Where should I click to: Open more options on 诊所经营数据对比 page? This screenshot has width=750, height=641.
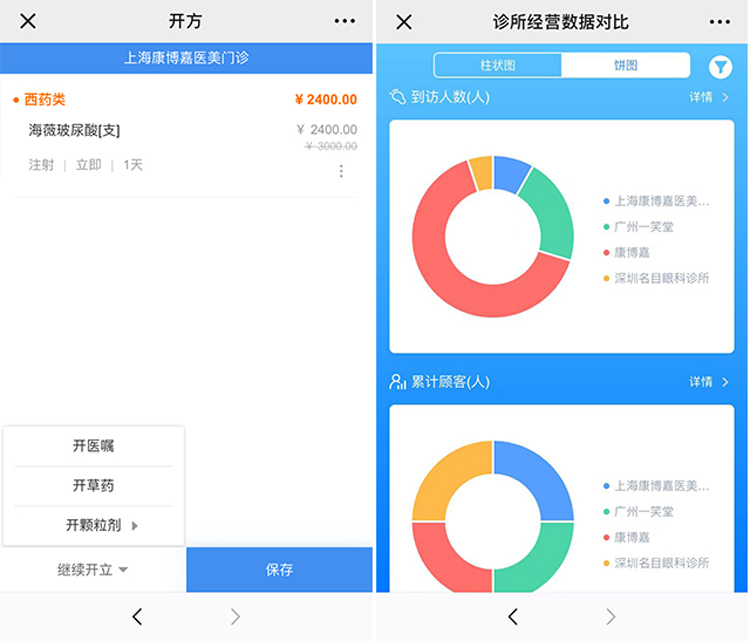tap(720, 21)
